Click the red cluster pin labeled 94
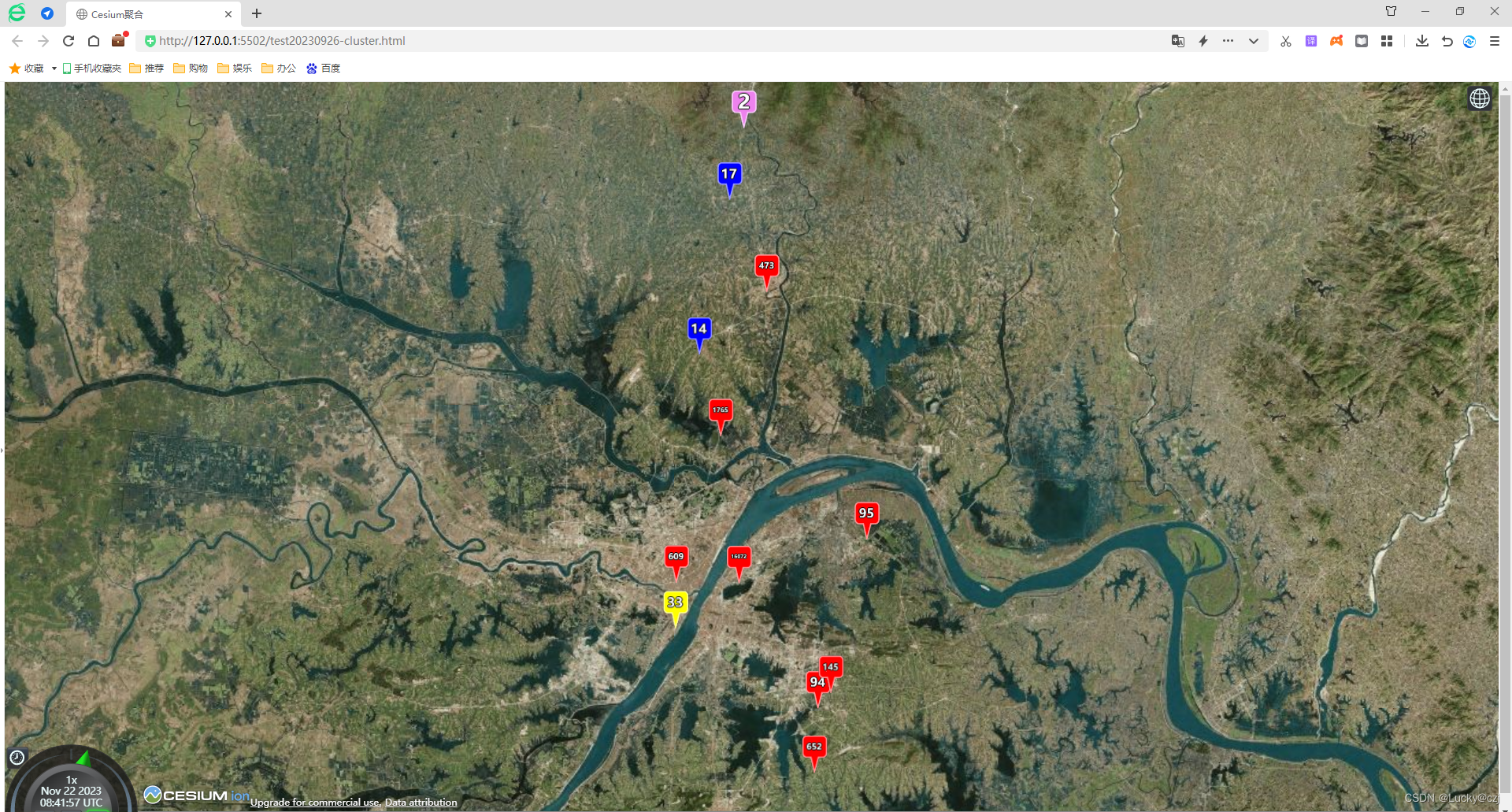Screen dimensions: 1512x812 coord(817,688)
